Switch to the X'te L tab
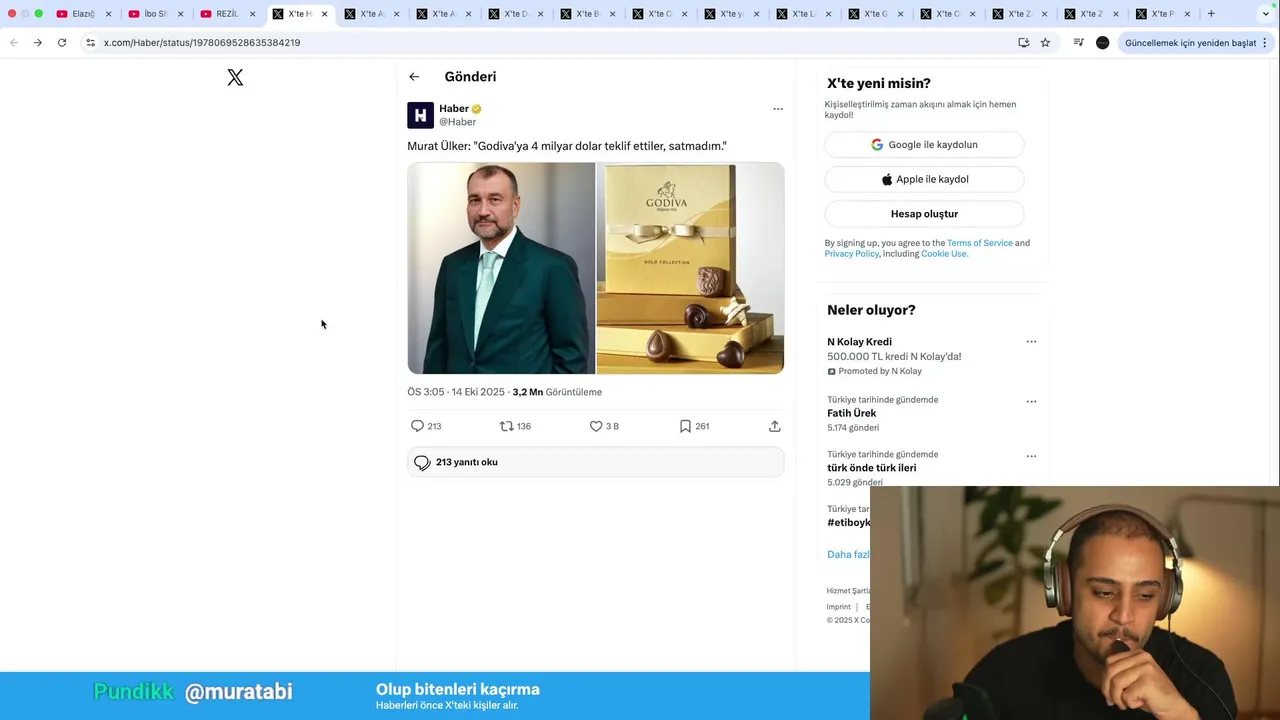 click(x=803, y=14)
